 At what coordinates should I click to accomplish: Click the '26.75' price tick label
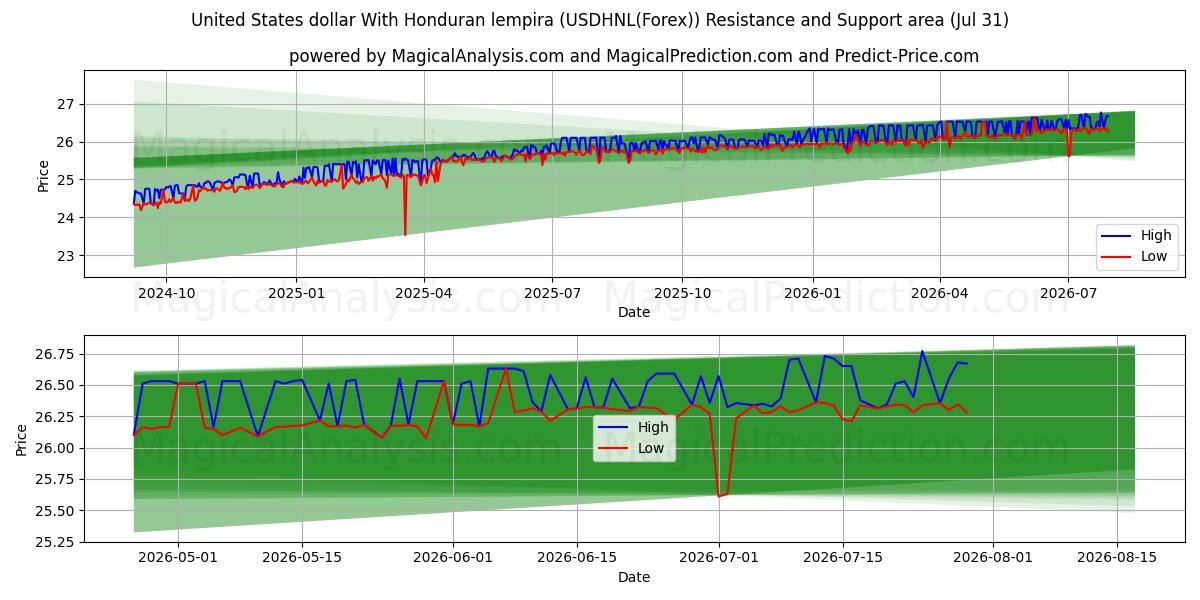tap(57, 354)
